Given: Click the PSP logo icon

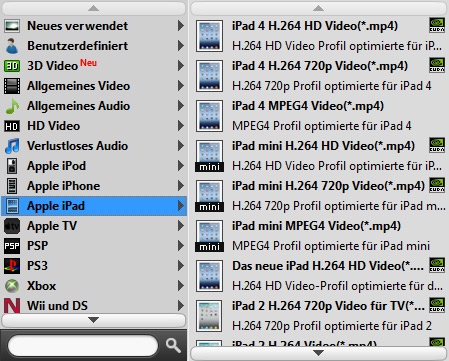Looking at the screenshot, I should 12,246.
